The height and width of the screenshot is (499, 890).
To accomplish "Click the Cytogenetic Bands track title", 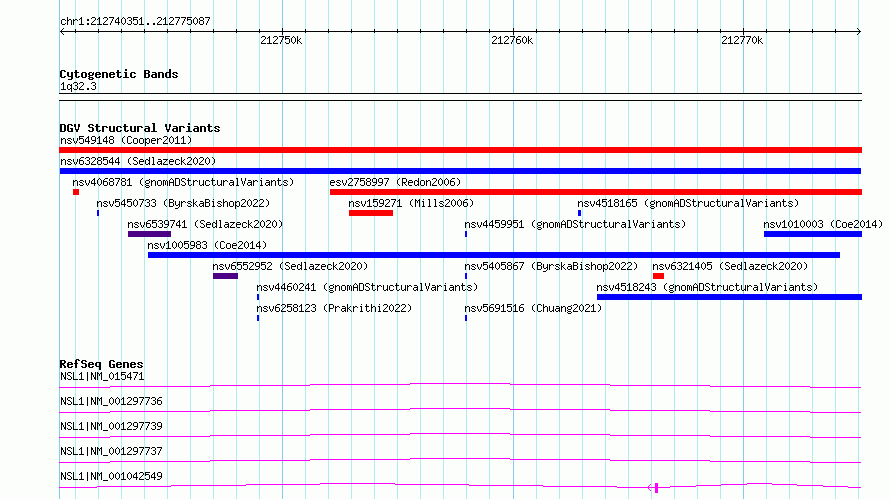I will point(119,74).
